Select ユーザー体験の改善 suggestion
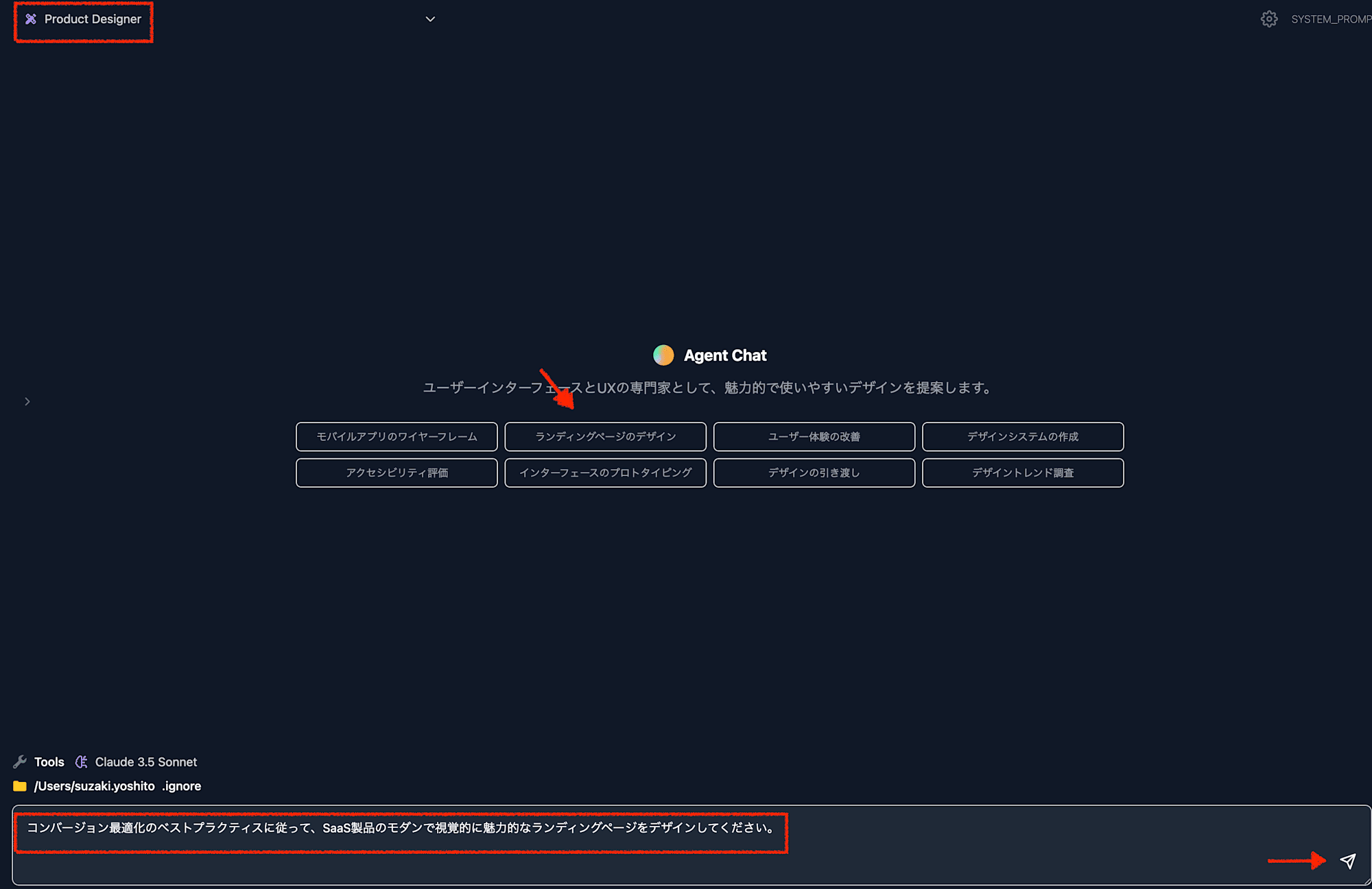Image resolution: width=1372 pixels, height=889 pixels. (x=814, y=436)
